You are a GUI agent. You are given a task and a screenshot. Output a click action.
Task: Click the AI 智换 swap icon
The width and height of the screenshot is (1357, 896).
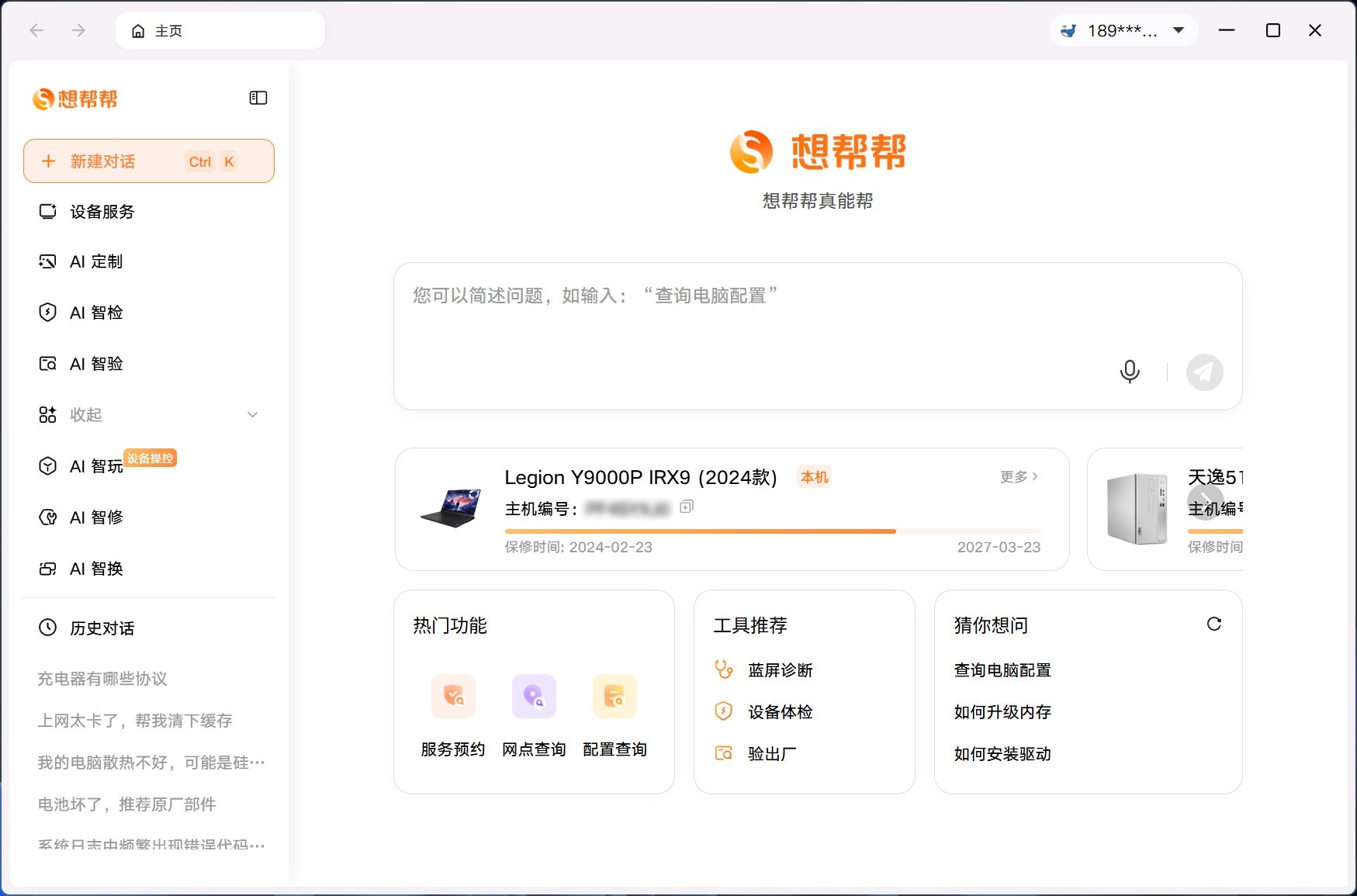click(x=47, y=569)
